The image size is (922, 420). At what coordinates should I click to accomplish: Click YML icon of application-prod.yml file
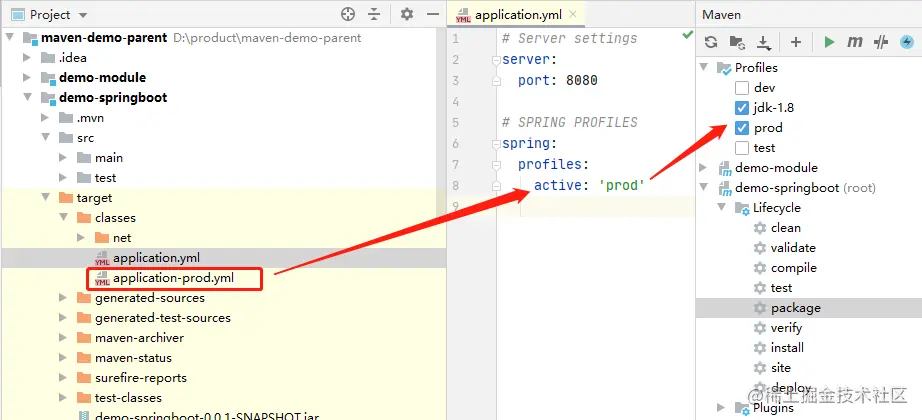[x=102, y=278]
